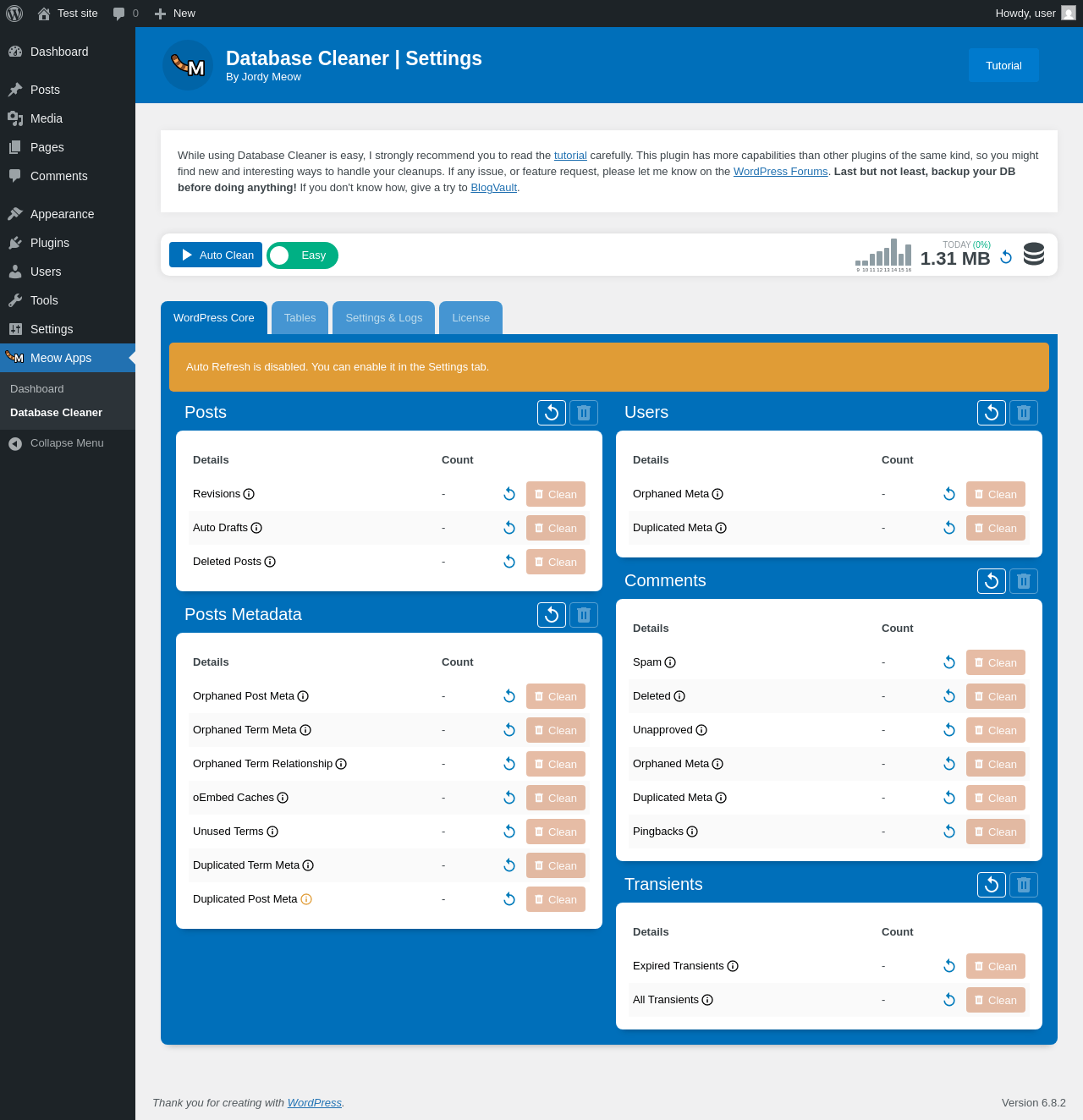Image resolution: width=1083 pixels, height=1120 pixels.
Task: Select the Auto Refresh disabled notice text
Action: (x=338, y=367)
